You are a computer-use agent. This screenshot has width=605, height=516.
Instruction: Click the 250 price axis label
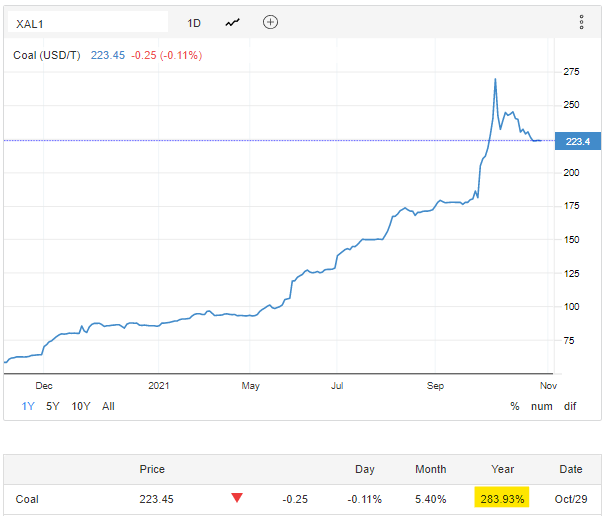point(571,105)
